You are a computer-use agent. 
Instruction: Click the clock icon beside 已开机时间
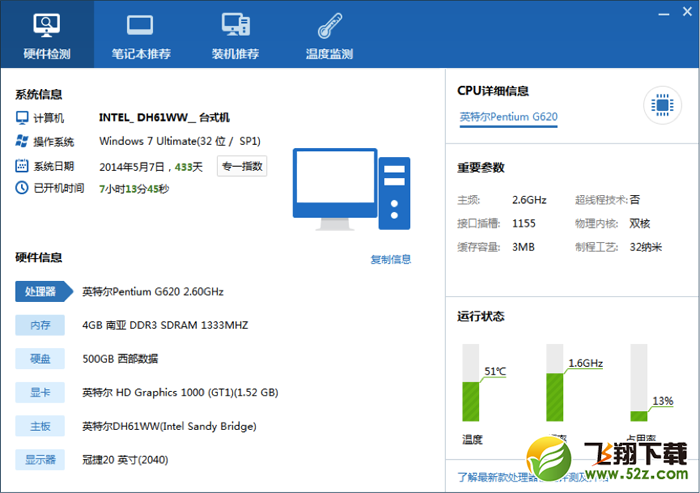click(x=22, y=188)
